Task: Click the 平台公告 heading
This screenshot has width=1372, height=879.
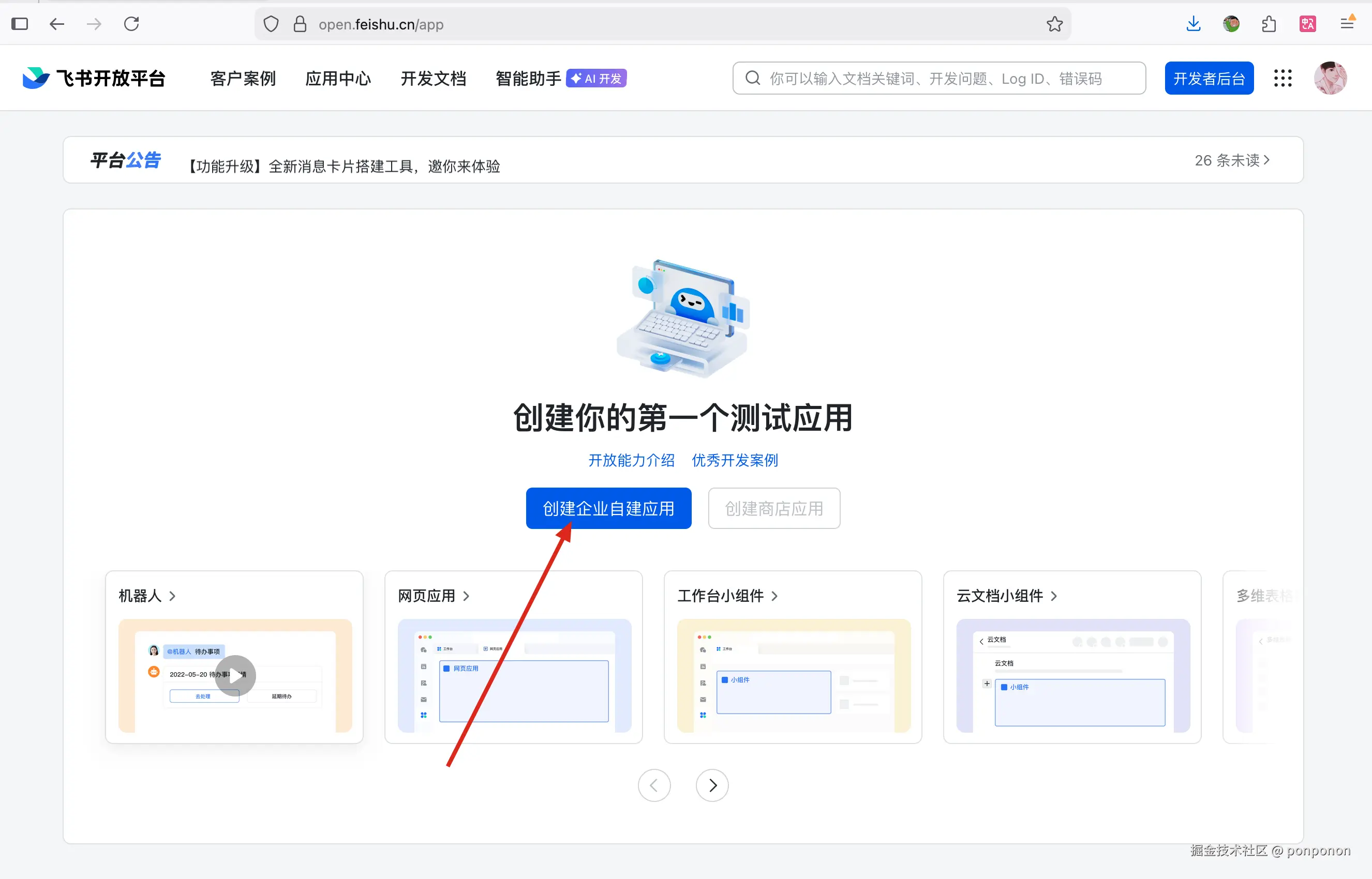Action: [126, 160]
